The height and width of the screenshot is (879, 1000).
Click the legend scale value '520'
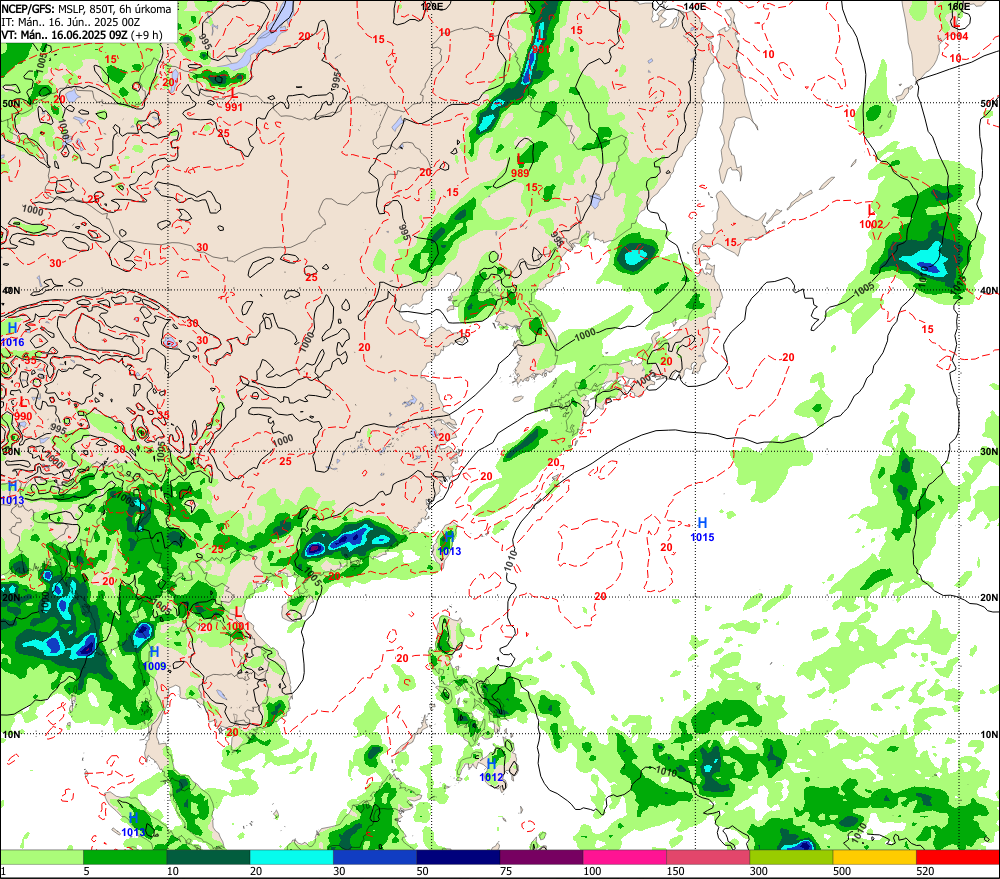click(x=925, y=871)
